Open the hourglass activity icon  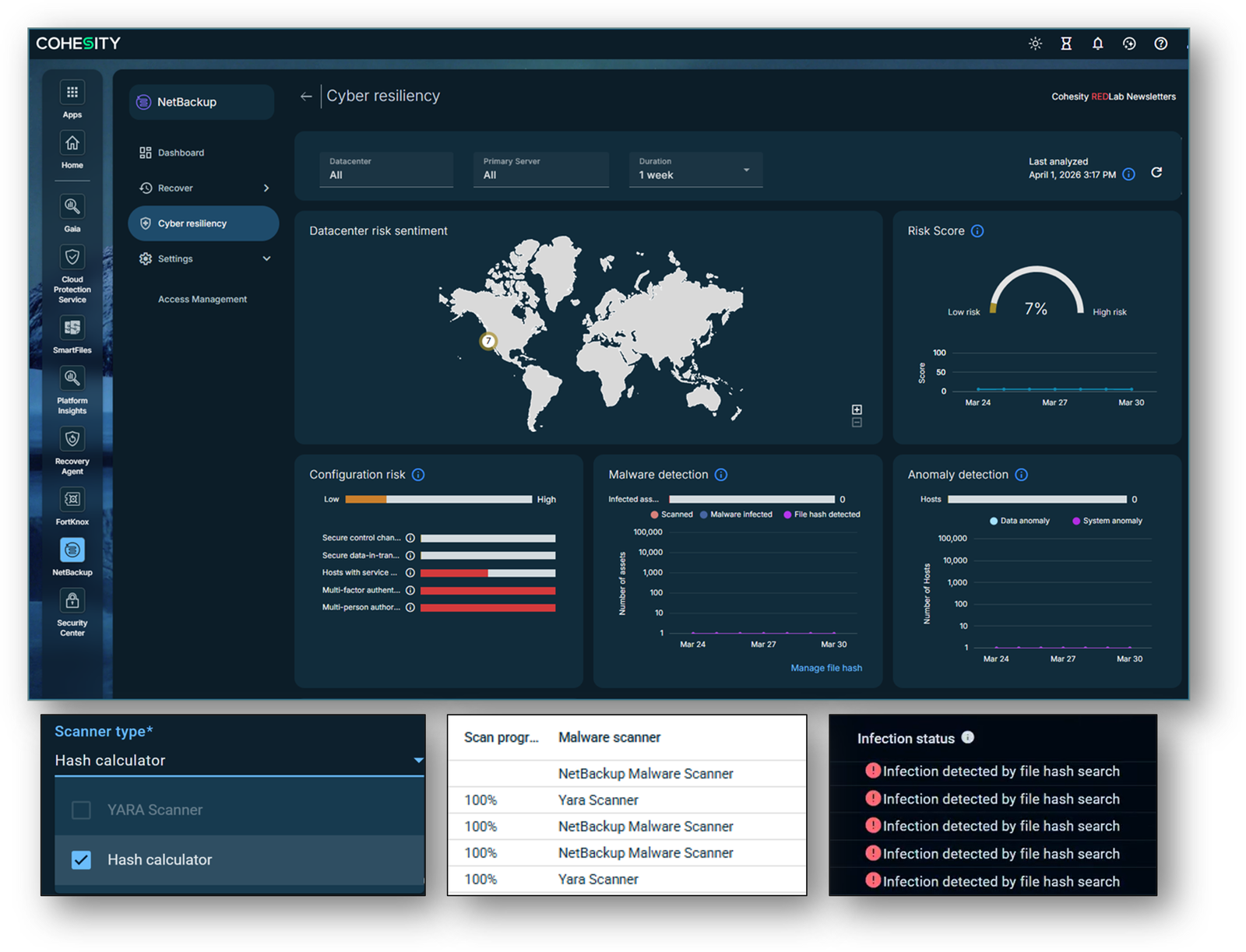click(1066, 44)
